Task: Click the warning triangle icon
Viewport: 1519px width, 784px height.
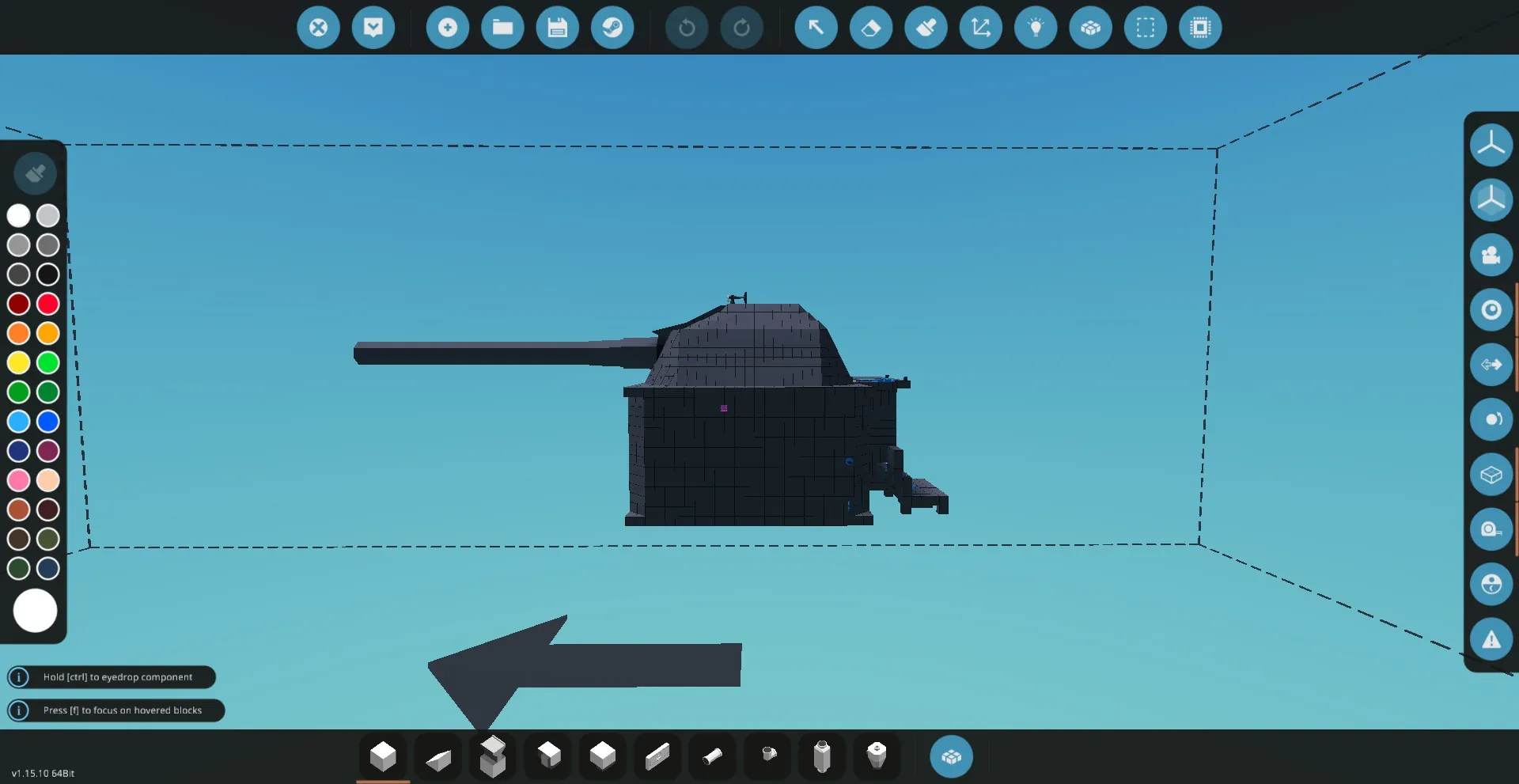Action: 1491,639
